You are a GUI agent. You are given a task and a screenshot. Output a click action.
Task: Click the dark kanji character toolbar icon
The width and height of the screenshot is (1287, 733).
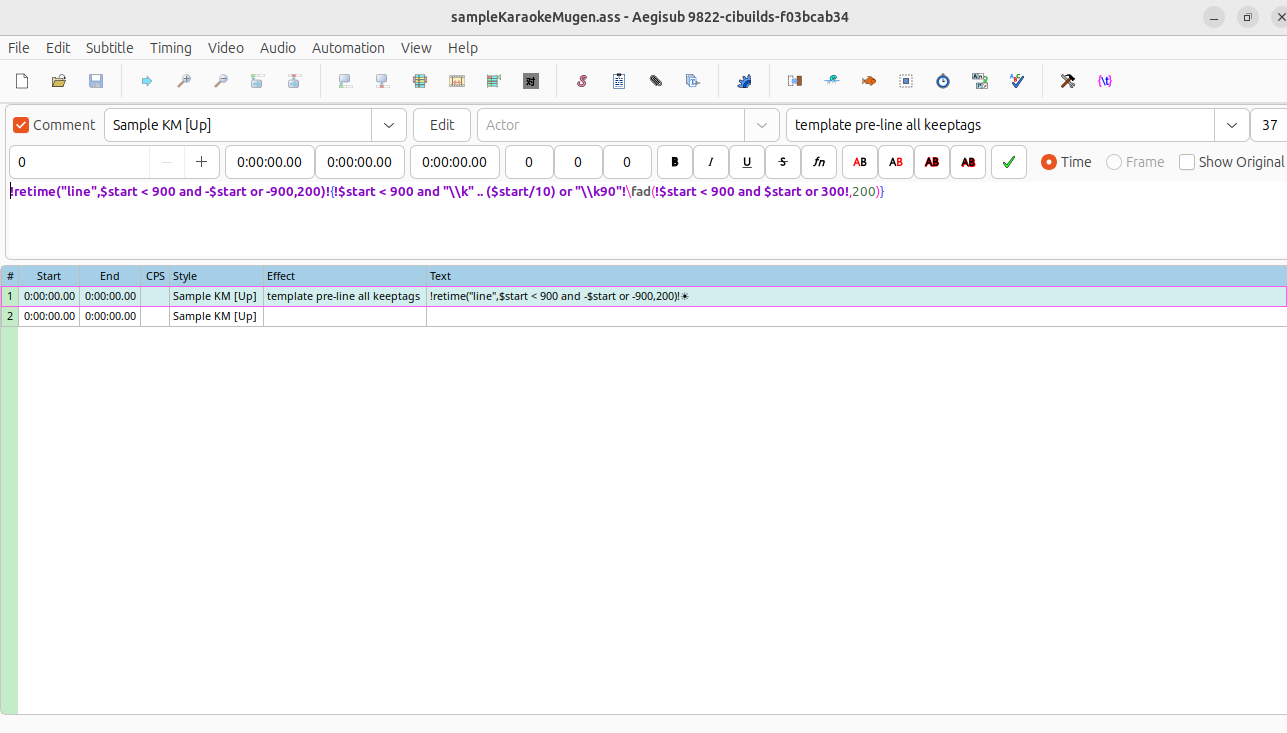coord(531,81)
